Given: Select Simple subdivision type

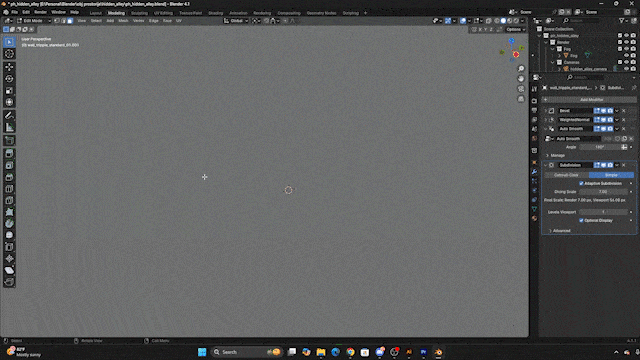Looking at the screenshot, I should point(611,175).
